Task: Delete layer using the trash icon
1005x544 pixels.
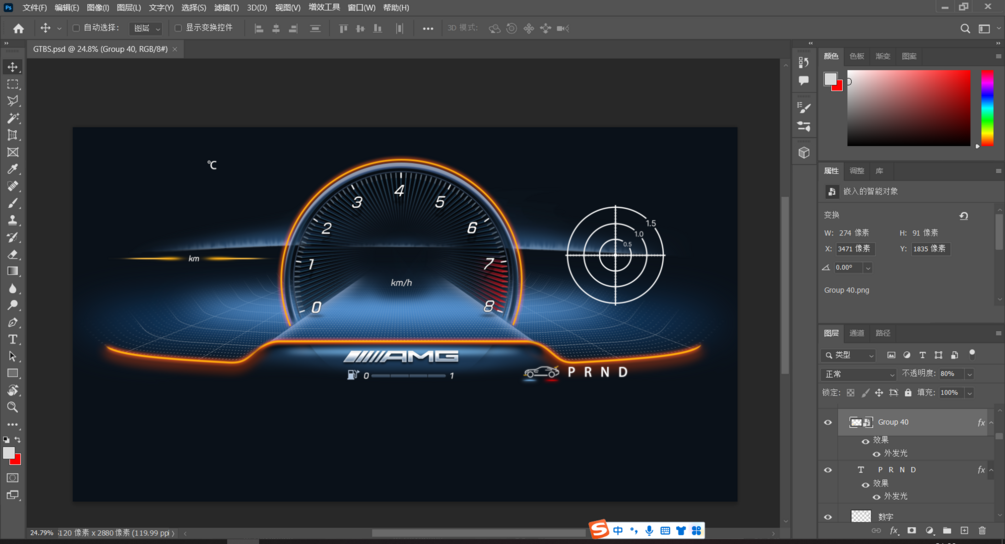Action: point(982,531)
